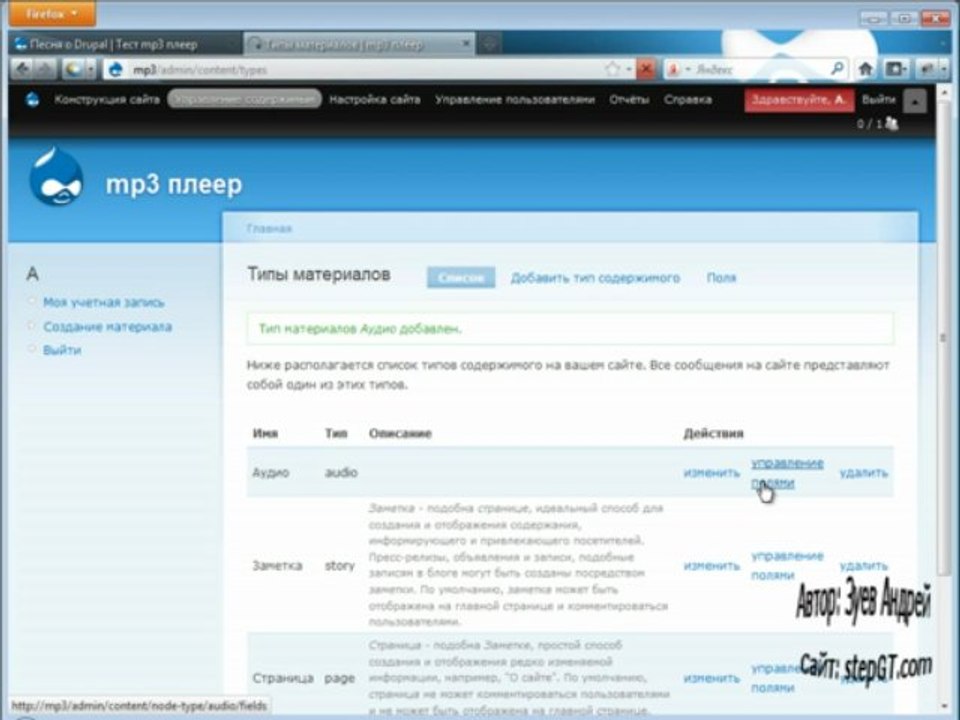Click the 'Описание' column header

[x=400, y=433]
